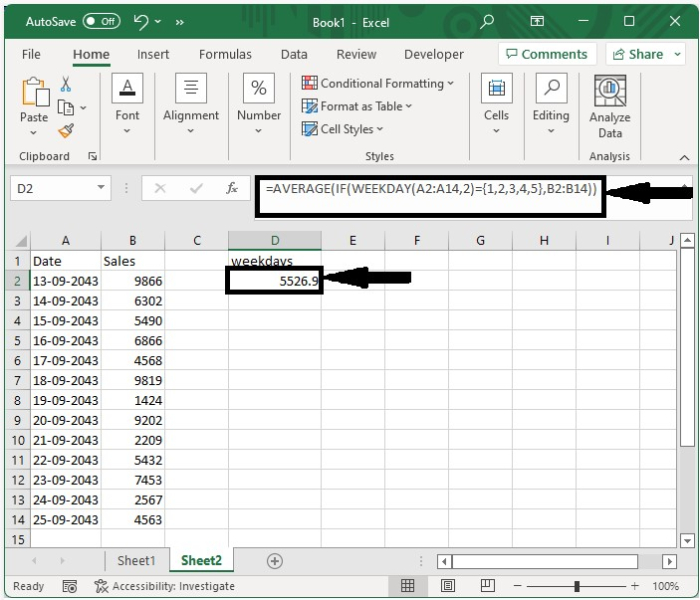Open Format as Table gallery
Screen dimensions: 700x600
point(357,106)
